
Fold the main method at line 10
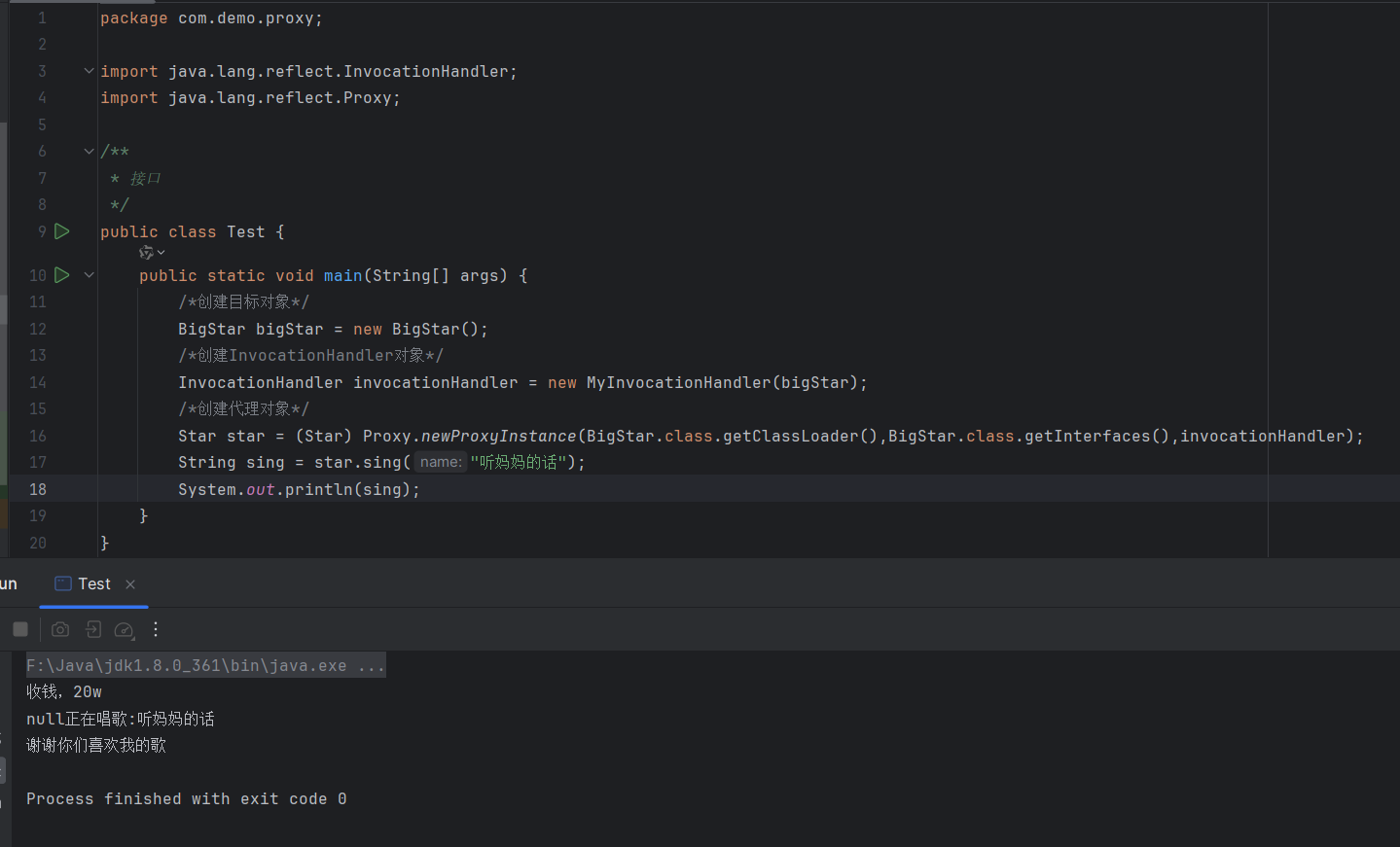click(89, 275)
